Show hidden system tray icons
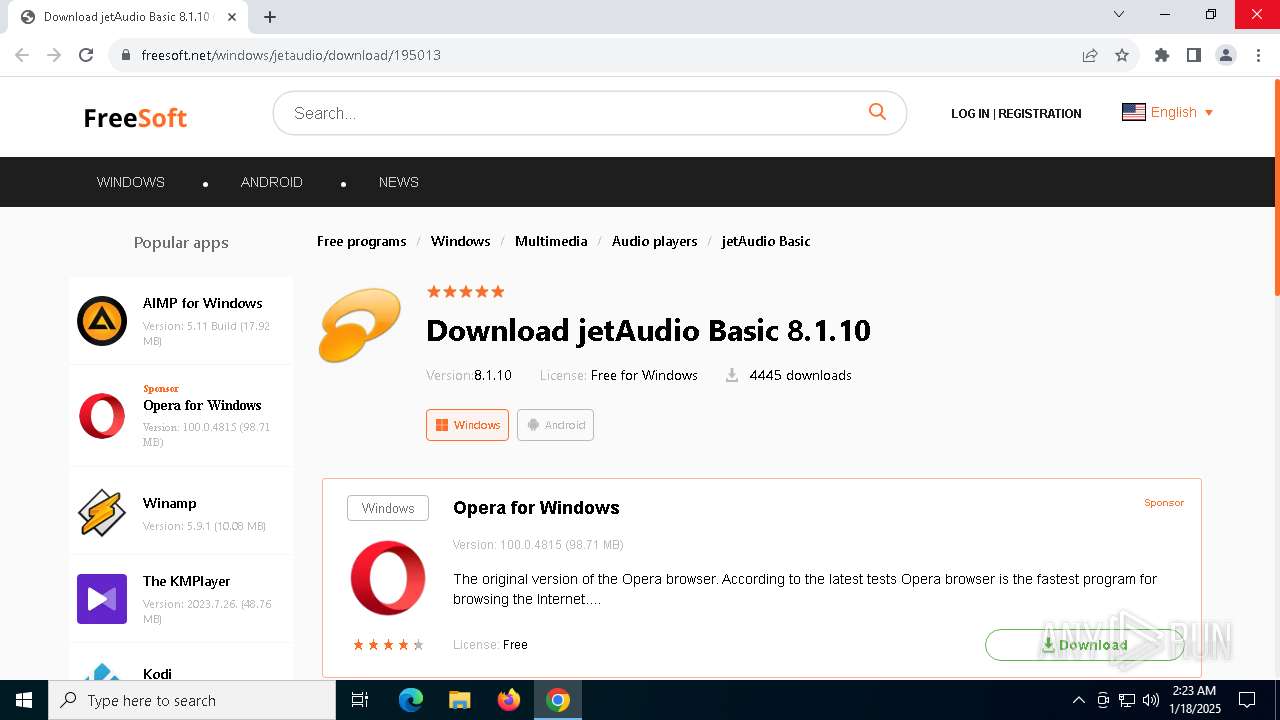 pyautogui.click(x=1078, y=700)
